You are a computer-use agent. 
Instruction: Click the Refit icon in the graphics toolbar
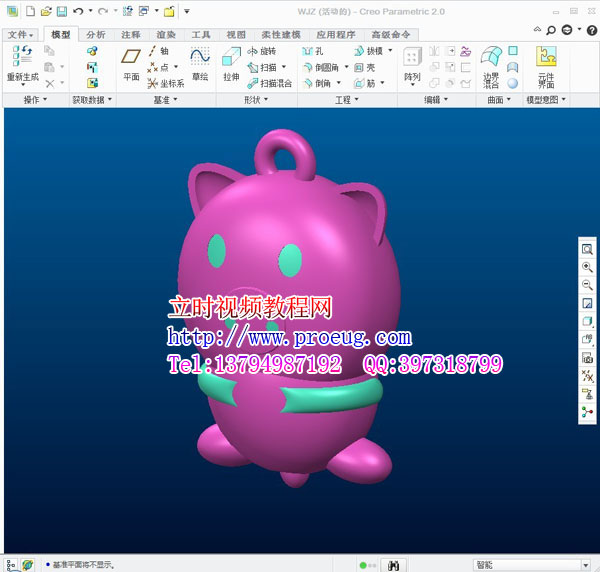tap(587, 249)
